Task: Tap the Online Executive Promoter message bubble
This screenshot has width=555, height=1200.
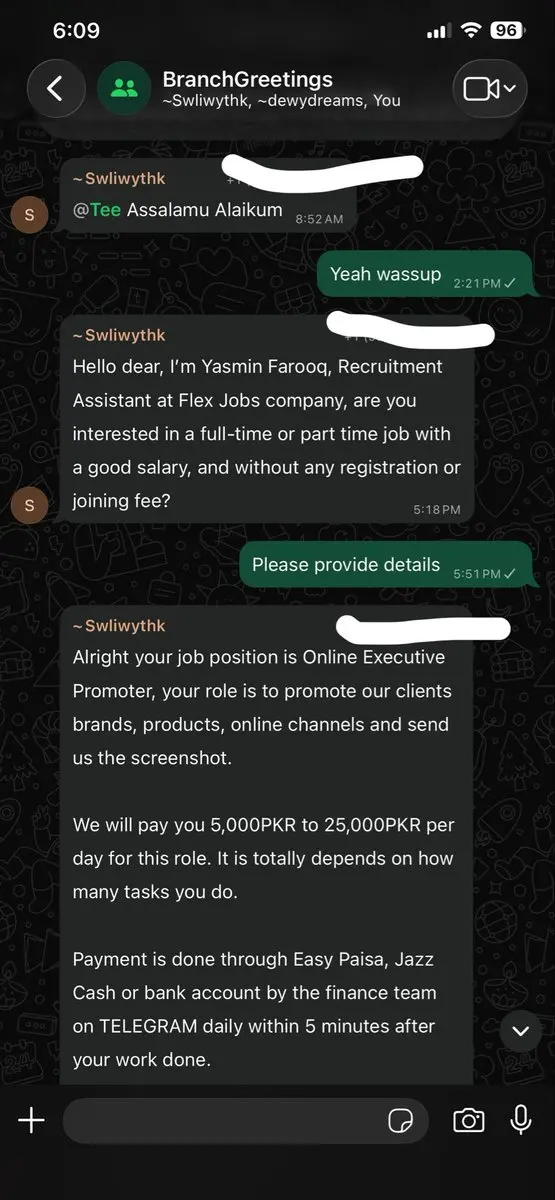Action: 266,845
